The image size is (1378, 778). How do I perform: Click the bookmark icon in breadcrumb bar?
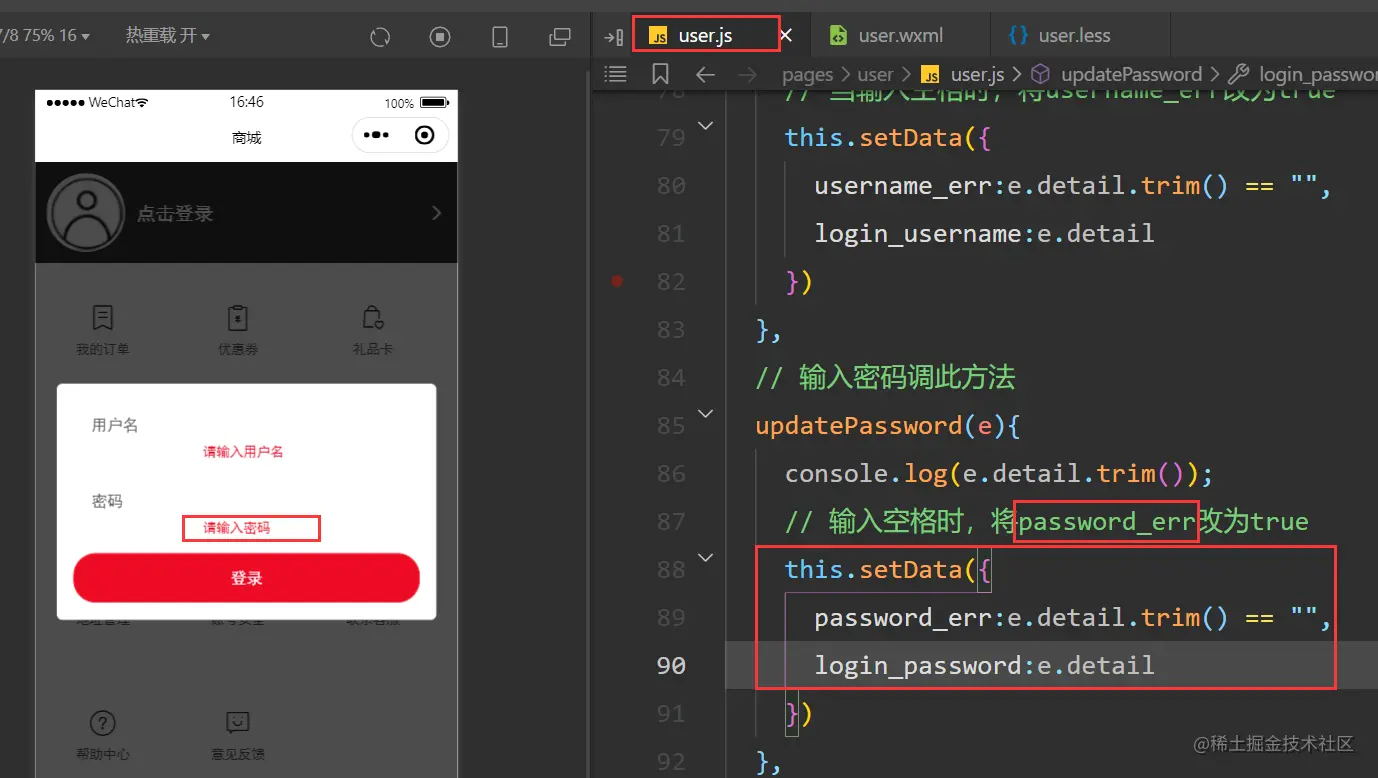(660, 74)
